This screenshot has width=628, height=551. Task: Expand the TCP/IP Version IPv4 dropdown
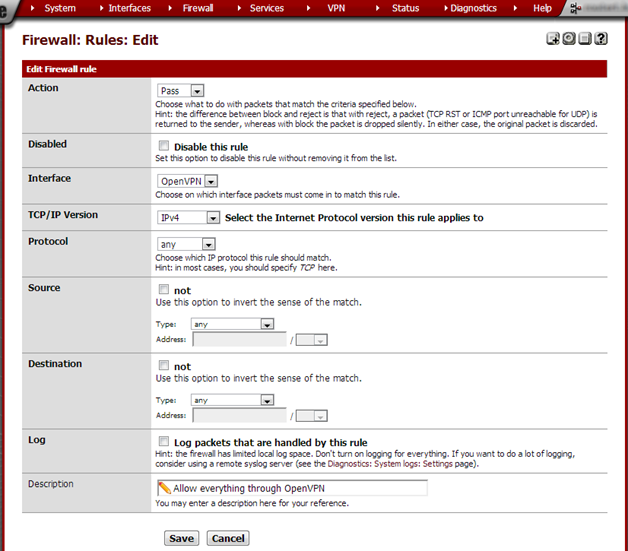coord(188,218)
